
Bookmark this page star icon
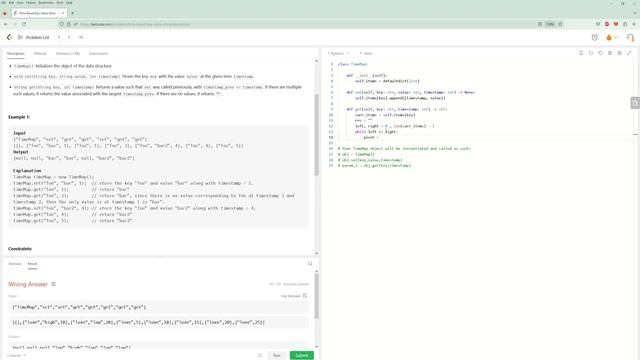tap(560, 24)
